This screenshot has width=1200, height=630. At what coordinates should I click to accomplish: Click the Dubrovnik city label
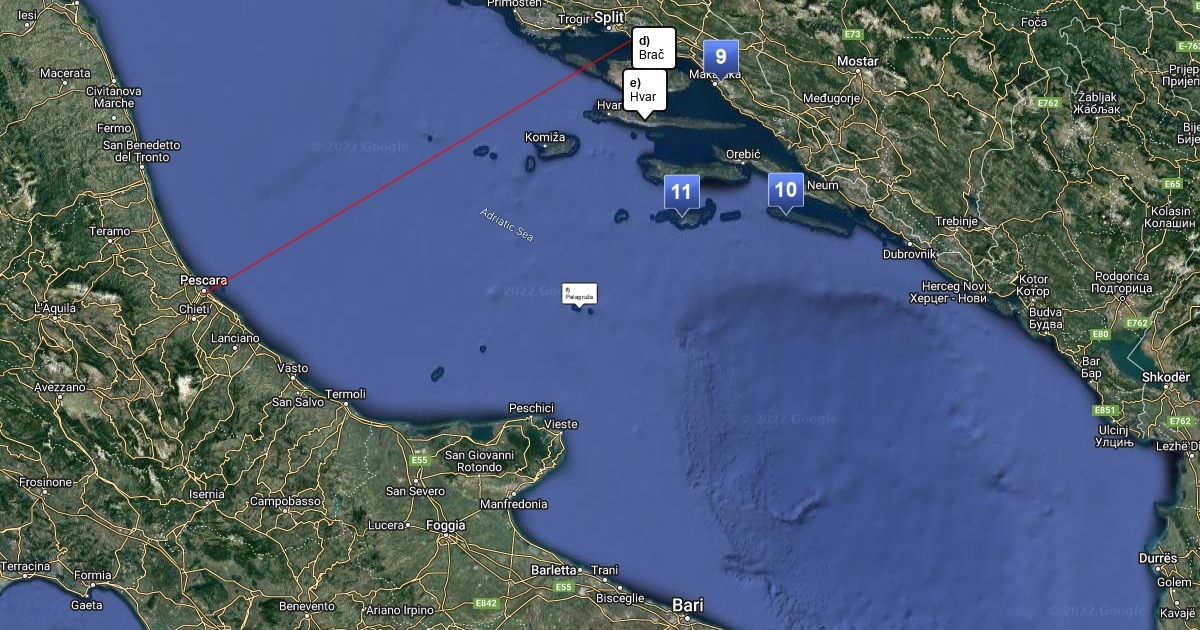908,254
